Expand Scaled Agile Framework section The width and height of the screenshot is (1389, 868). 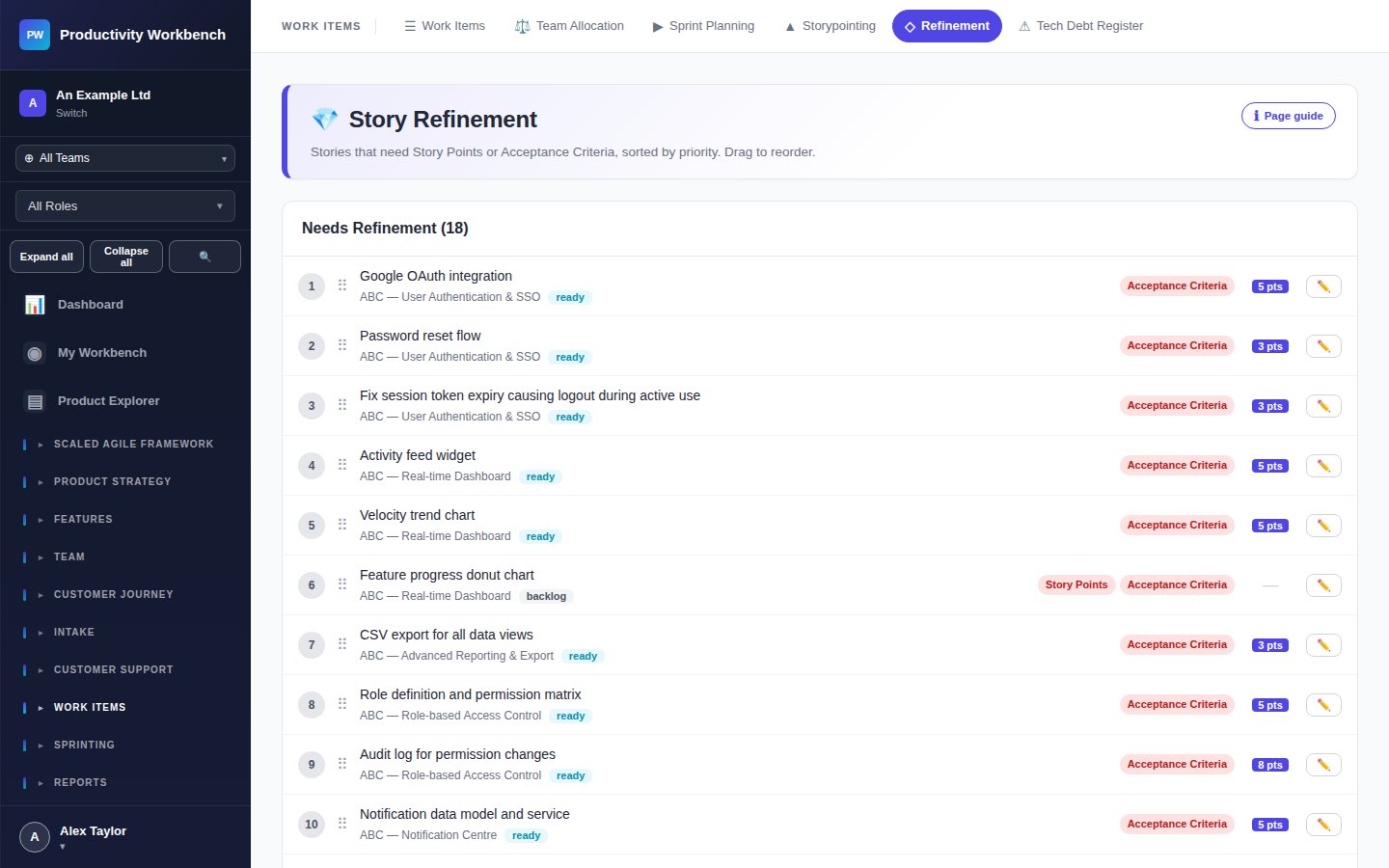point(125,445)
